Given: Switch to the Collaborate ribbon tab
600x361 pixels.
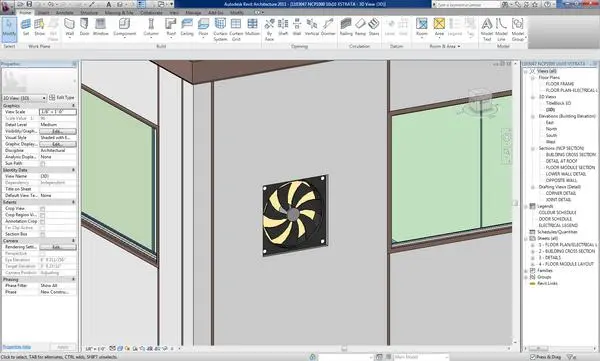Looking at the screenshot, I should coord(152,13).
